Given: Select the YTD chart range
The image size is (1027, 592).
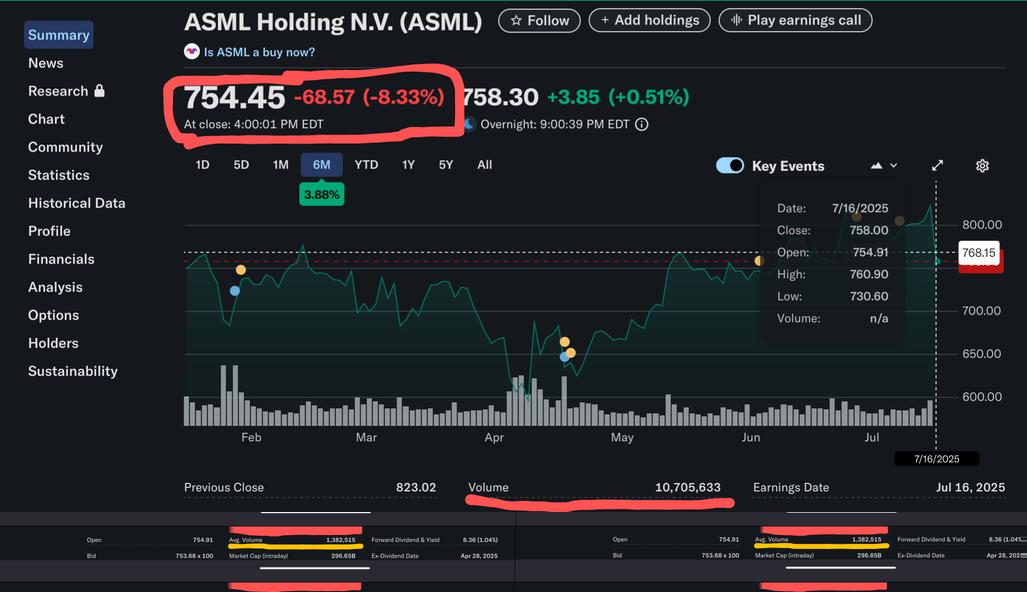Looking at the screenshot, I should pyautogui.click(x=366, y=165).
